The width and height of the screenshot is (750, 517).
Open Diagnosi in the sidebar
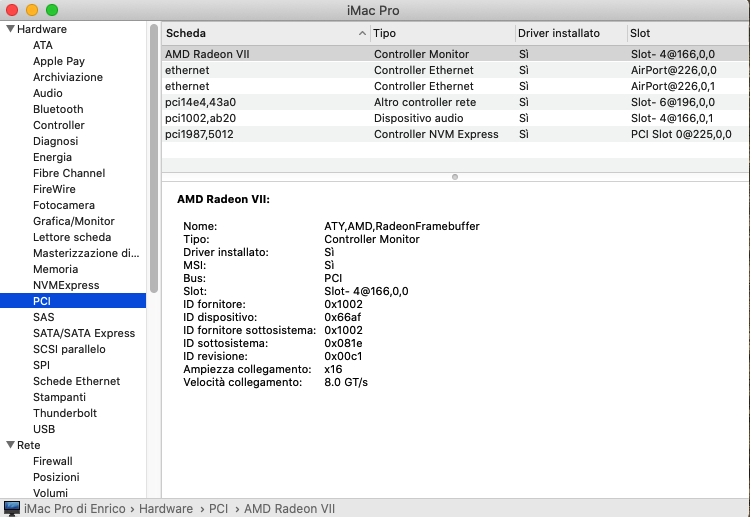pyautogui.click(x=55, y=141)
